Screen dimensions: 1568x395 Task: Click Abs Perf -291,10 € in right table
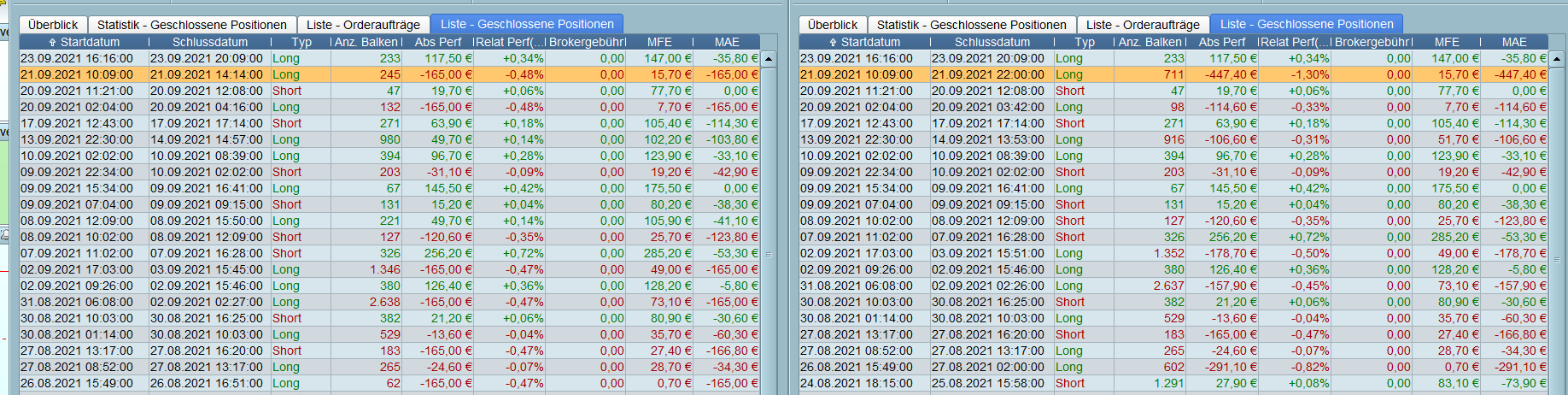pyautogui.click(x=1230, y=367)
